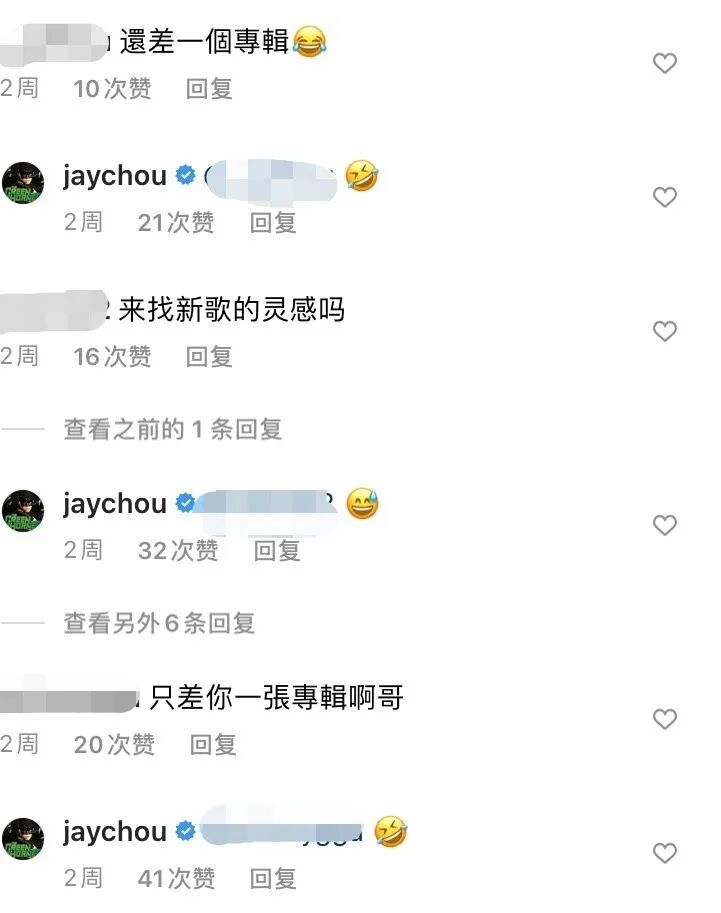The width and height of the screenshot is (721, 913).
Task: Tap heart on 来找新歌的灵感吗 comment
Action: click(665, 331)
